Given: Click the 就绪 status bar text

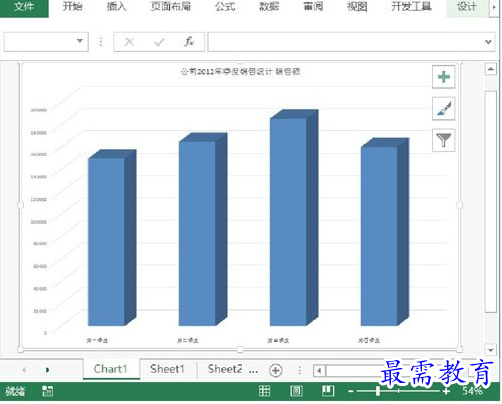Looking at the screenshot, I should tap(15, 391).
